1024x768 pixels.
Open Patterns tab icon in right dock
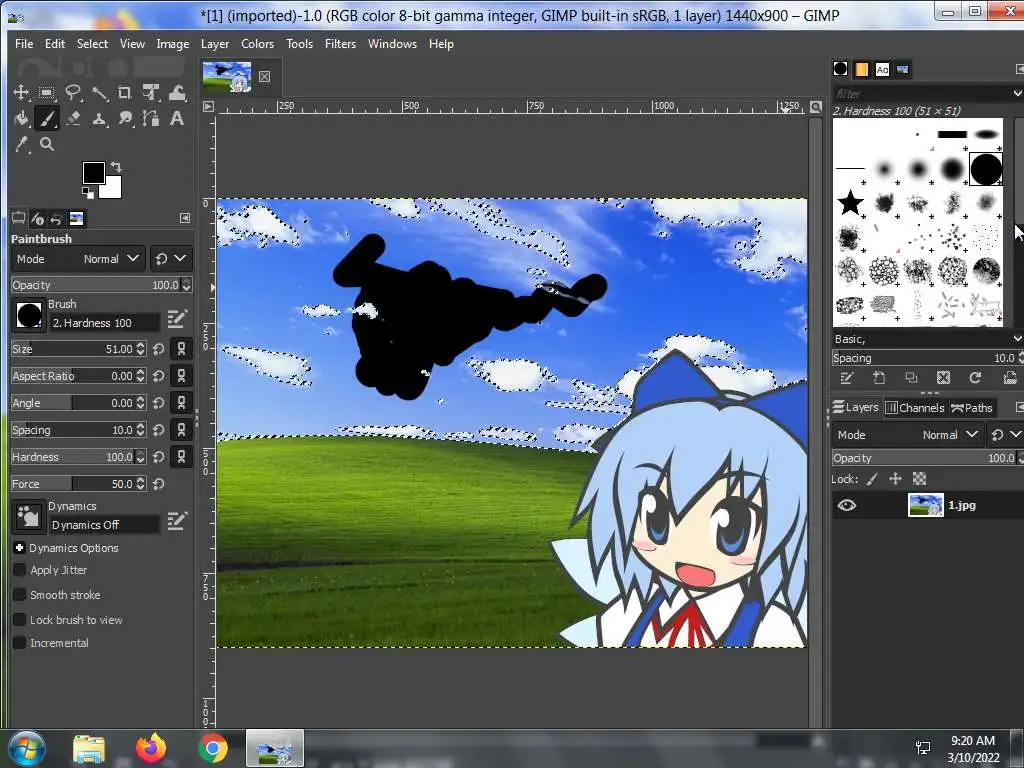click(x=861, y=69)
